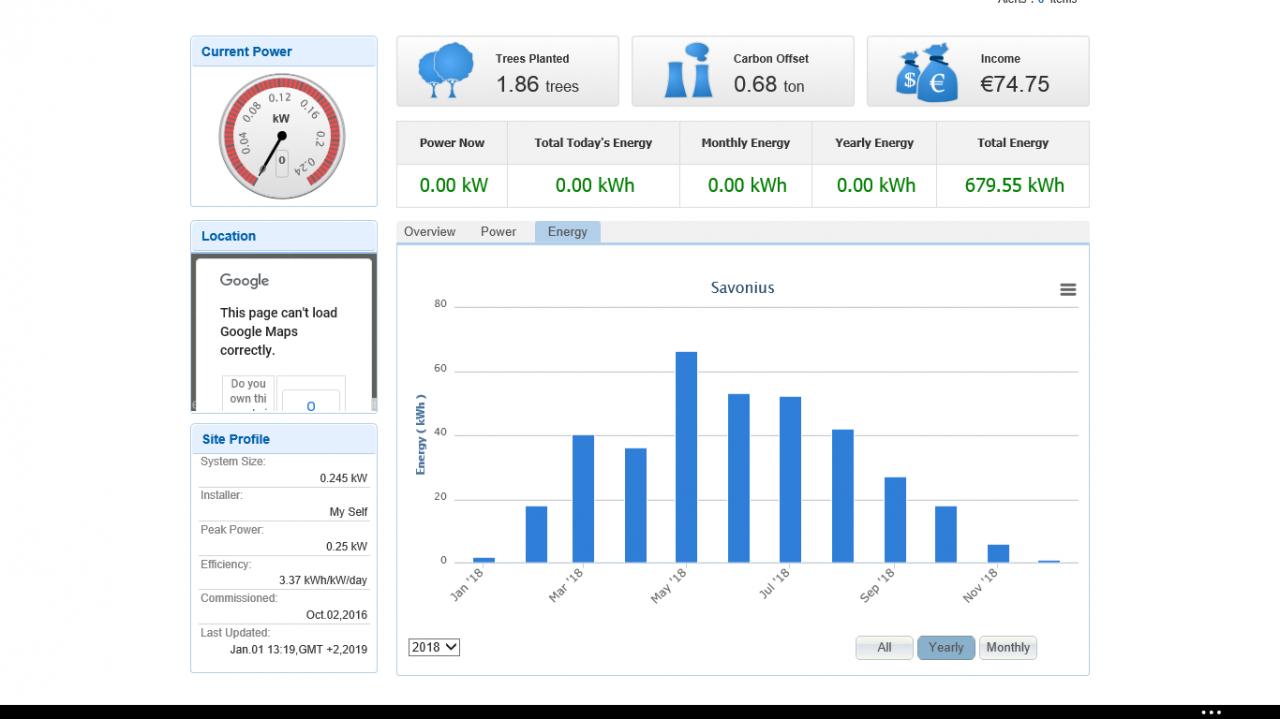Show All time energy range
Image resolution: width=1280 pixels, height=719 pixels.
pyautogui.click(x=884, y=648)
